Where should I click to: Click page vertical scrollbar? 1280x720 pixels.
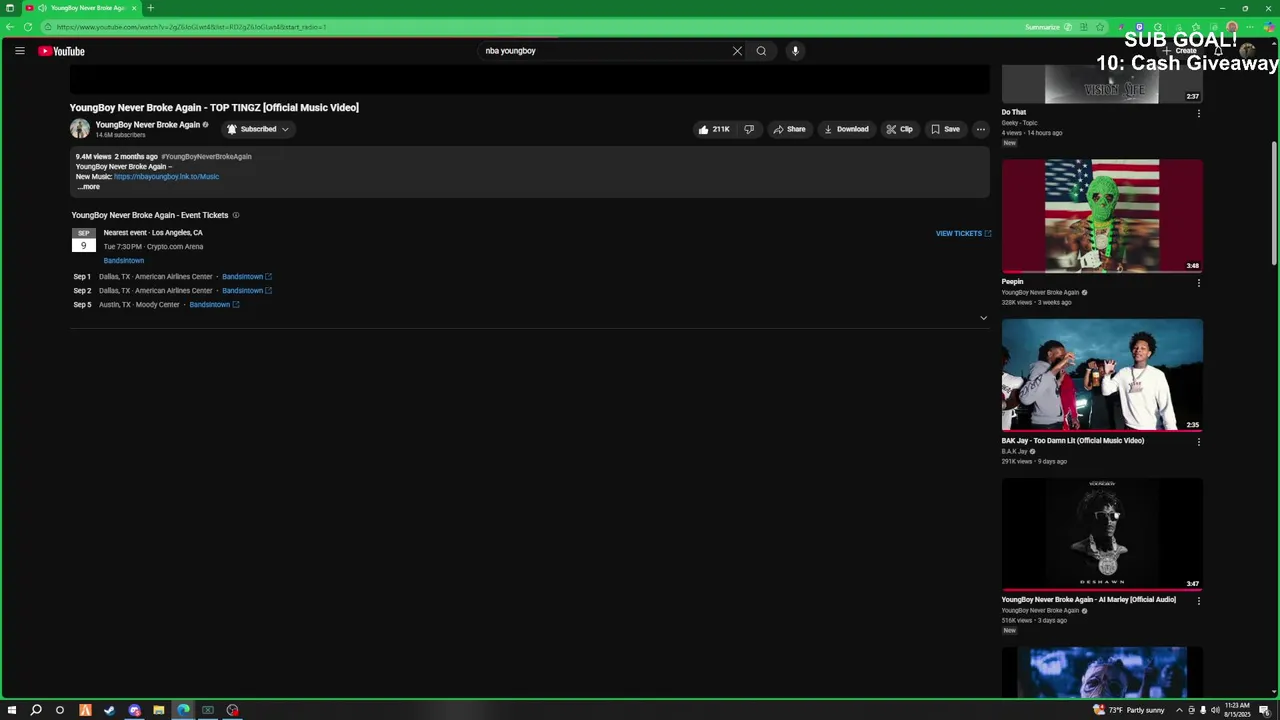1273,203
